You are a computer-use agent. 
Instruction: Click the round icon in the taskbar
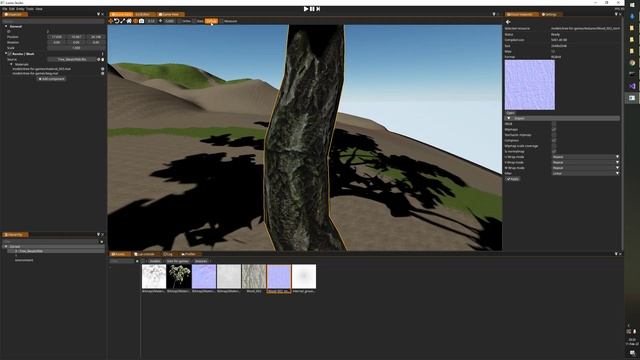[632, 63]
